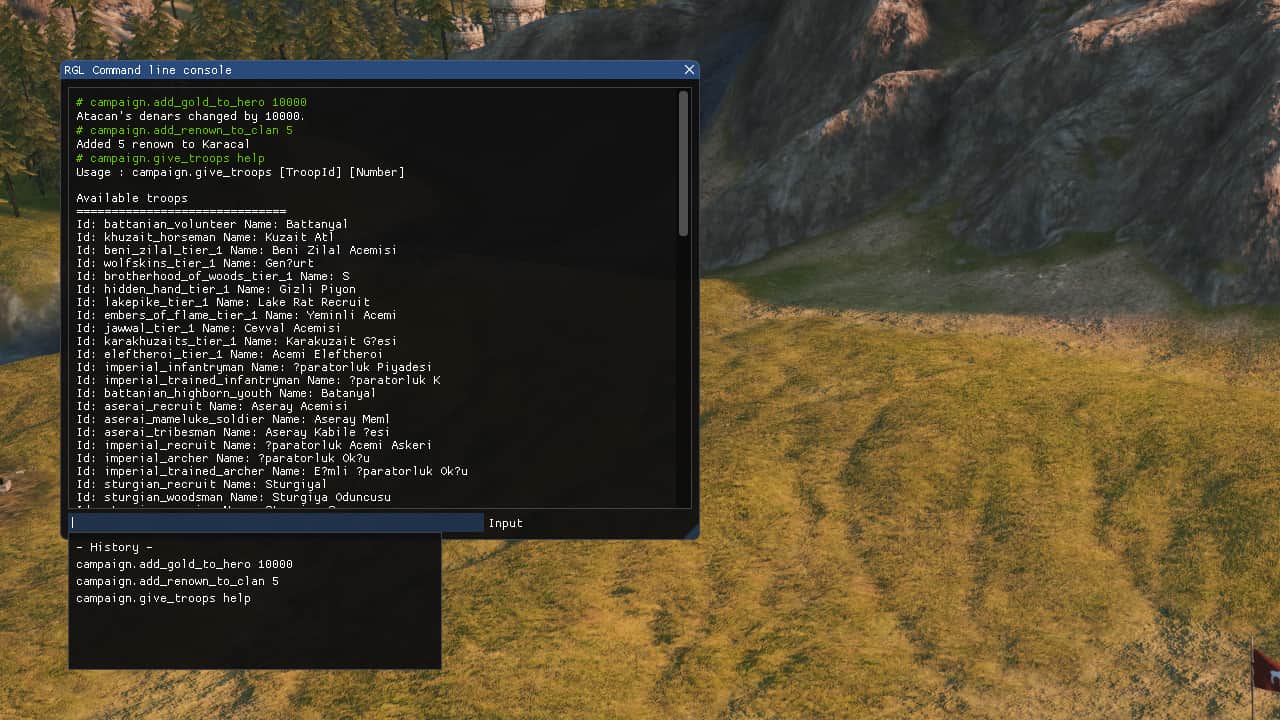The height and width of the screenshot is (720, 1280).
Task: Select 'campaign.add_gold_to_hero 10000' from History
Action: [x=184, y=564]
